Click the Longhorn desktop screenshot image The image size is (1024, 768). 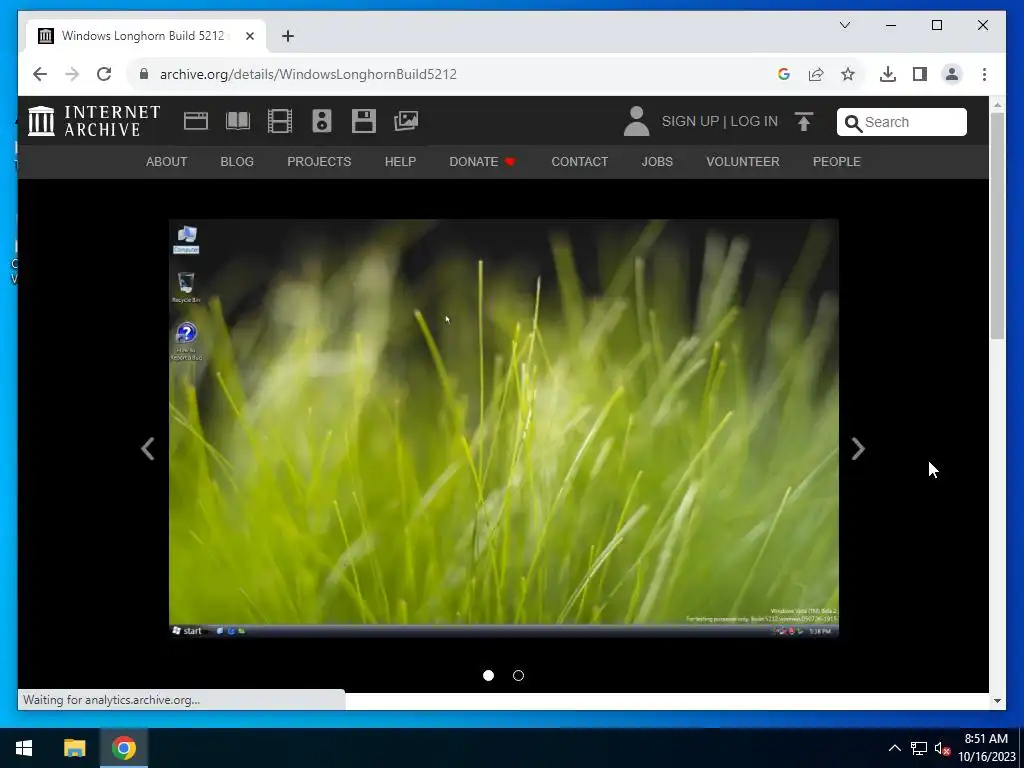pyautogui.click(x=504, y=428)
